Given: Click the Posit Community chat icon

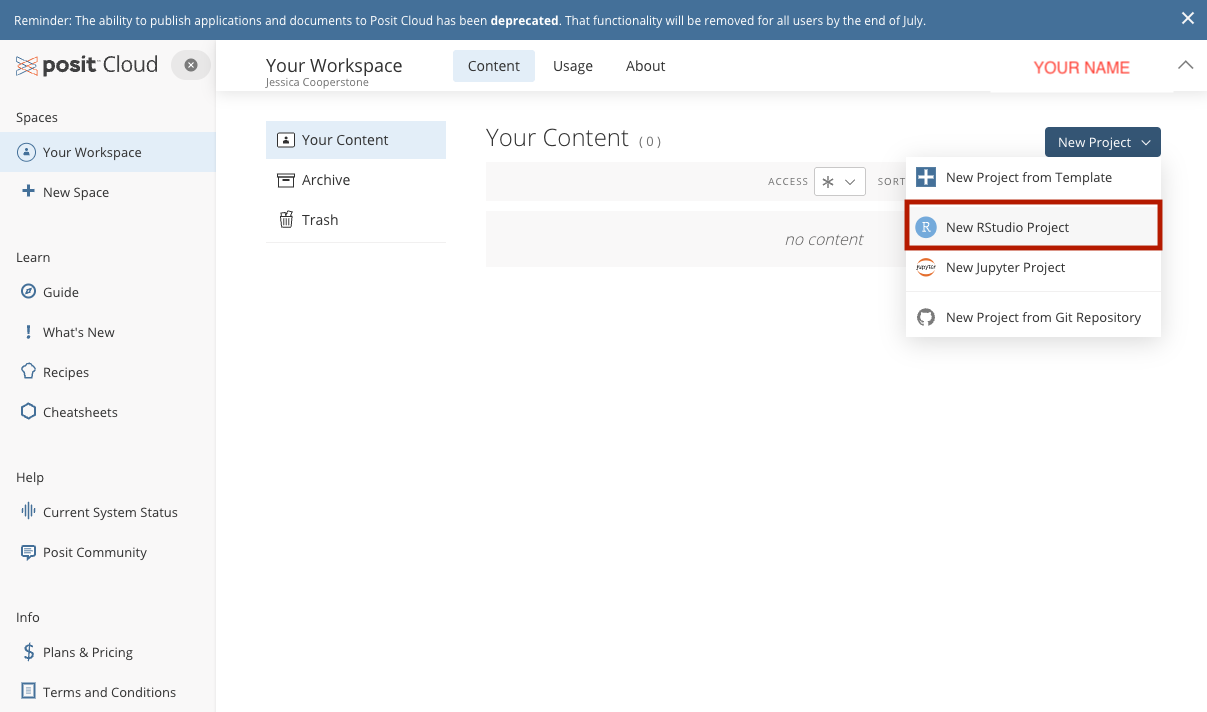Looking at the screenshot, I should [28, 552].
